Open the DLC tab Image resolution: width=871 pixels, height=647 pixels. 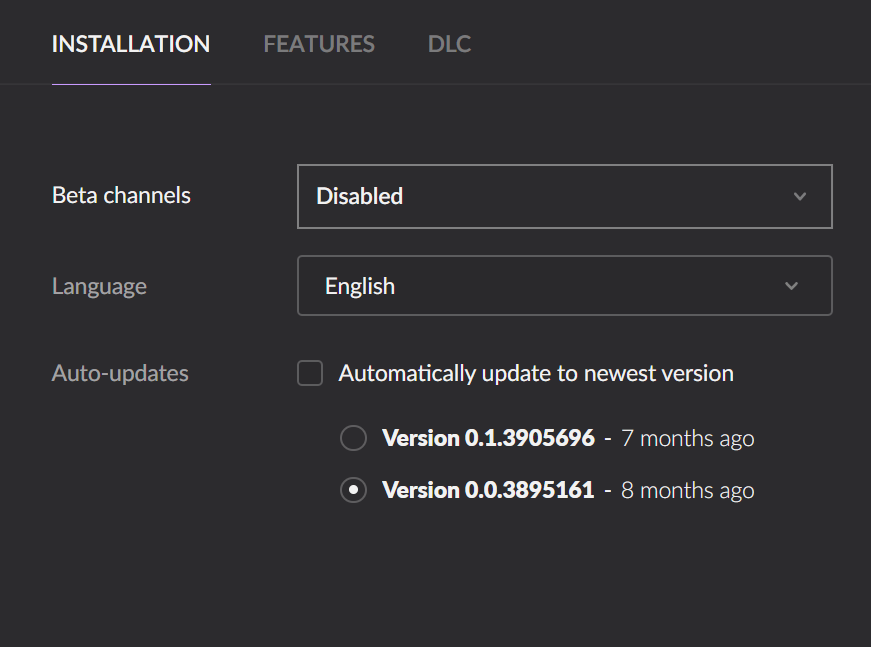449,44
